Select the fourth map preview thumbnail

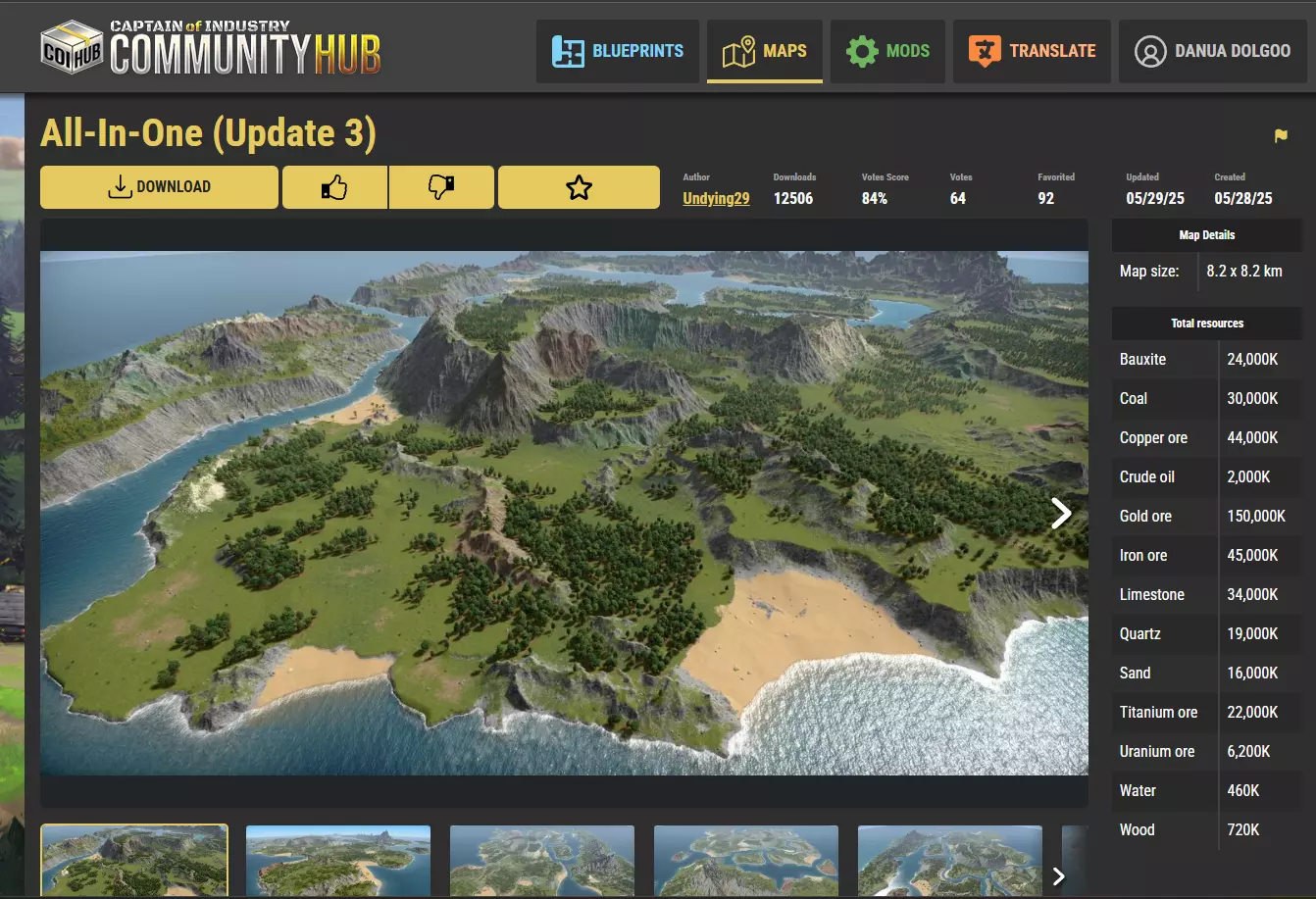746,861
